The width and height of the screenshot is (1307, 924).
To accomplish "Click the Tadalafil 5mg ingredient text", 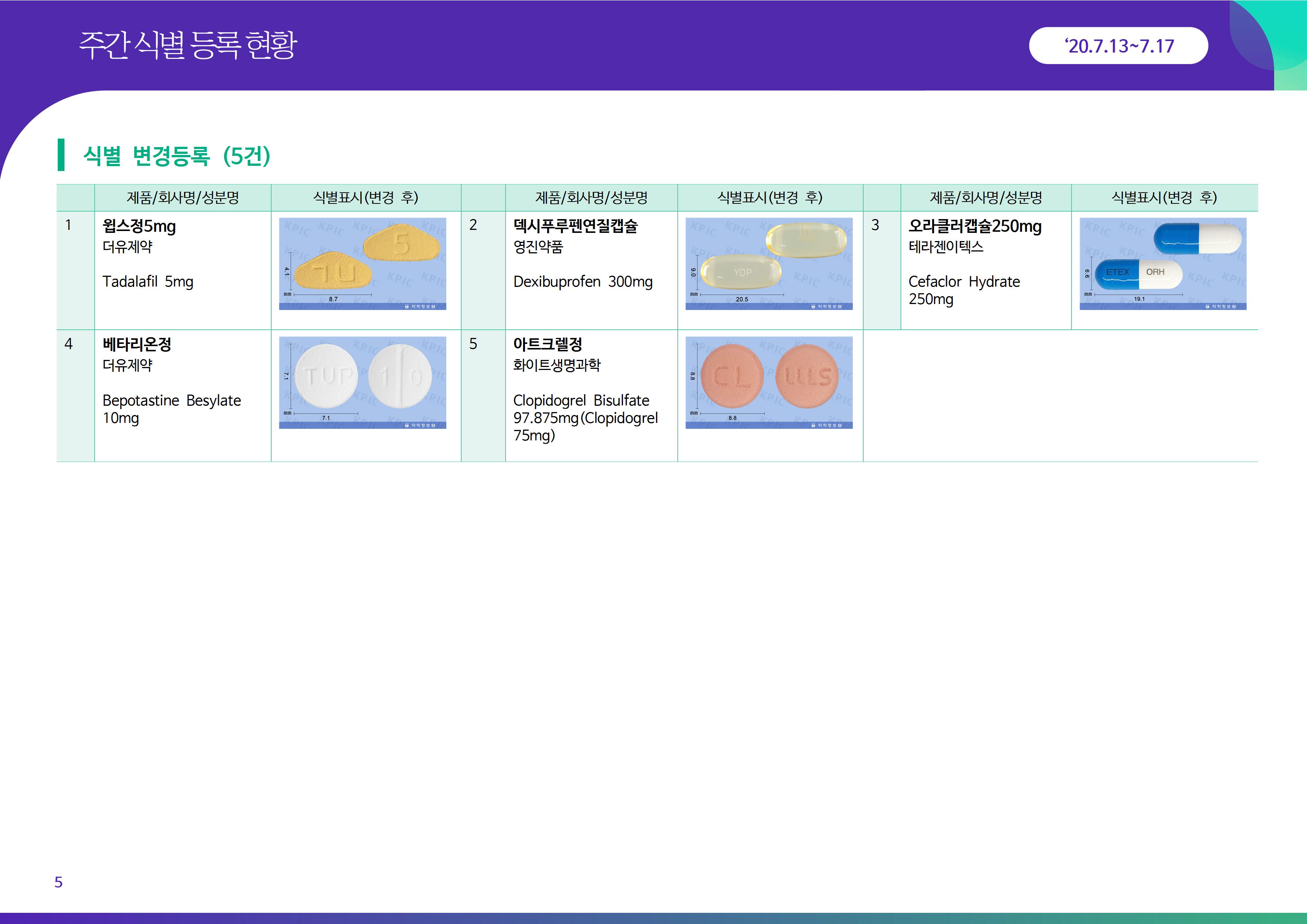I will [x=148, y=282].
